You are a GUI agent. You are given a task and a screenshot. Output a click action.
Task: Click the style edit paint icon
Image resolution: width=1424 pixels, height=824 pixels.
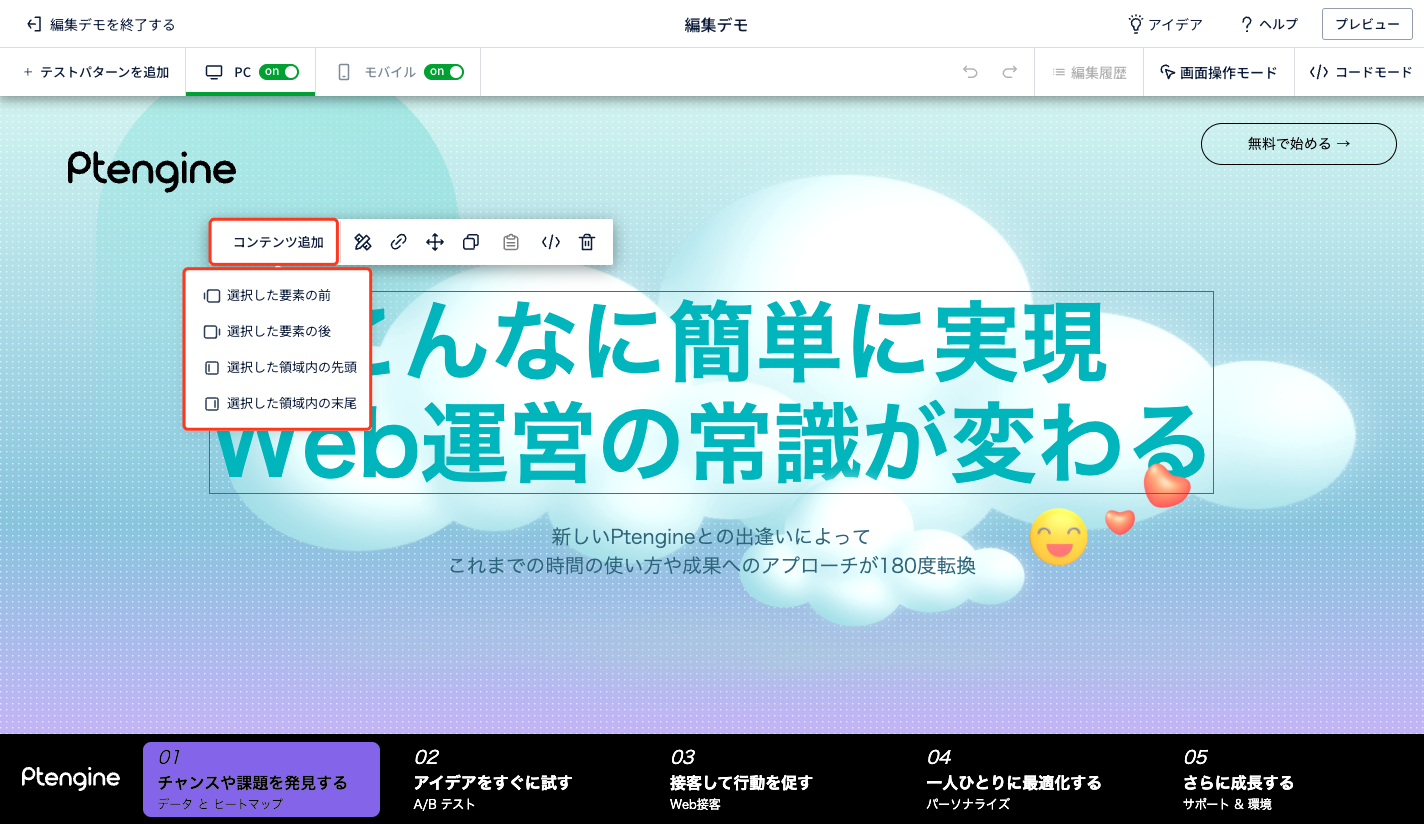pos(363,242)
